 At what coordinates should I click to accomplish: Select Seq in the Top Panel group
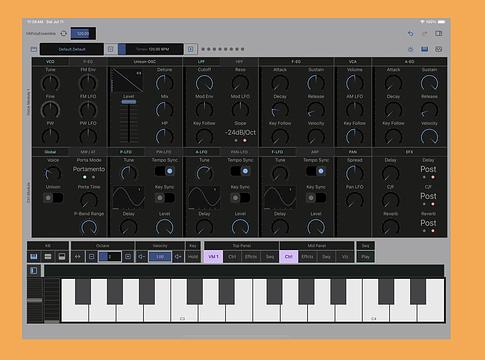pos(270,257)
